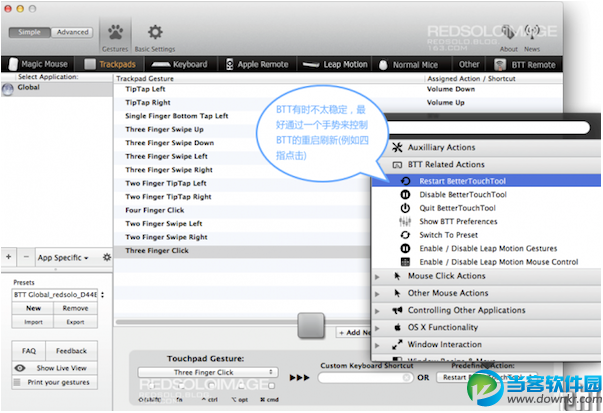This screenshot has width=603, height=413.
Task: Switch to Magic Mouse tab
Action: 38,64
